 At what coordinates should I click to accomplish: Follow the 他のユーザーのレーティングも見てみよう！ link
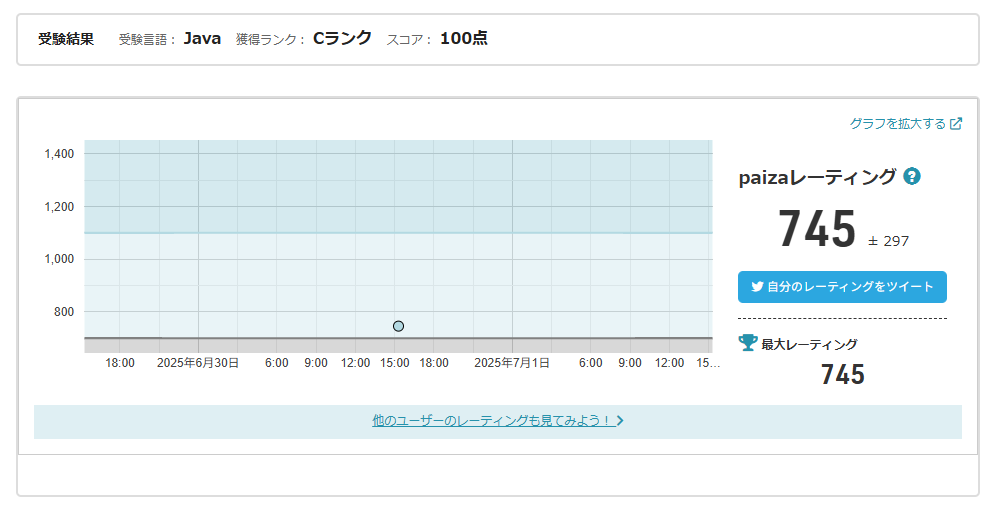click(x=491, y=421)
